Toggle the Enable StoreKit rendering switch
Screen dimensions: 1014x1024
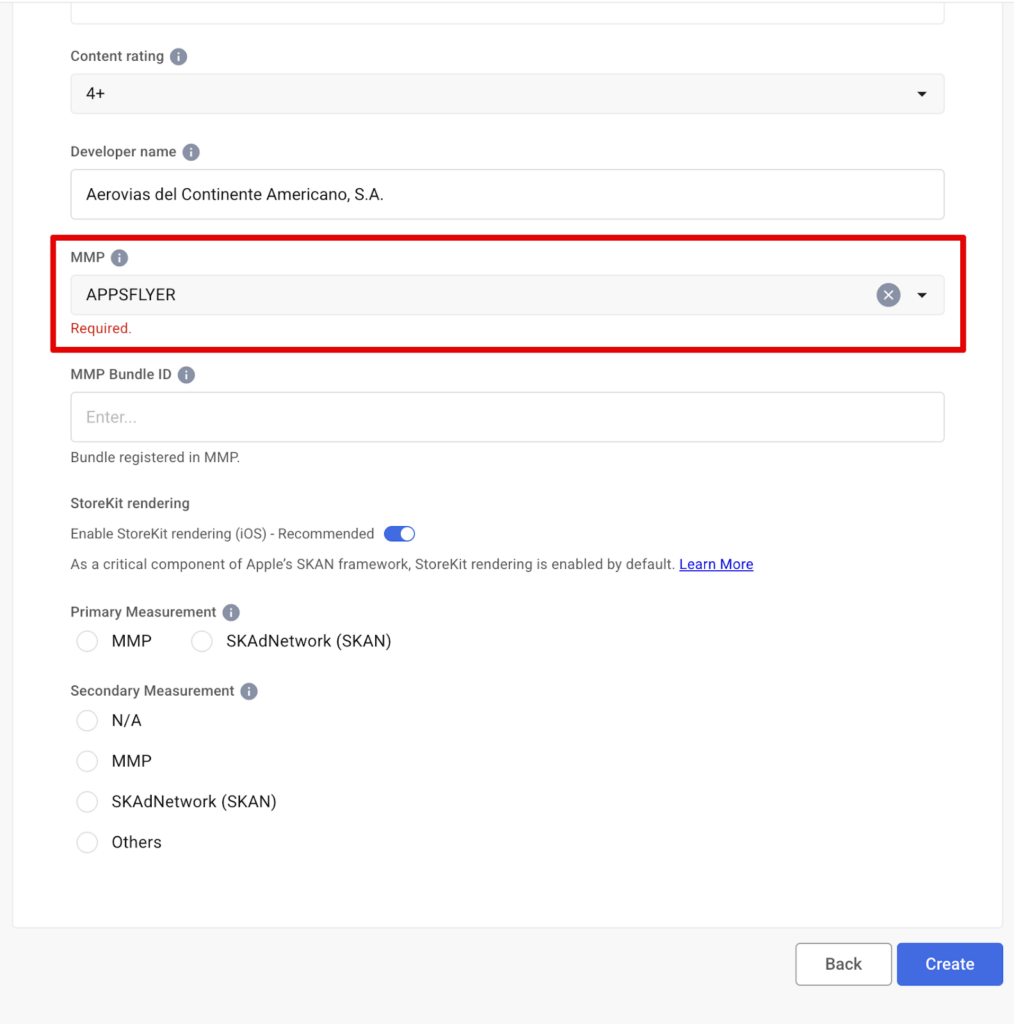[x=399, y=534]
